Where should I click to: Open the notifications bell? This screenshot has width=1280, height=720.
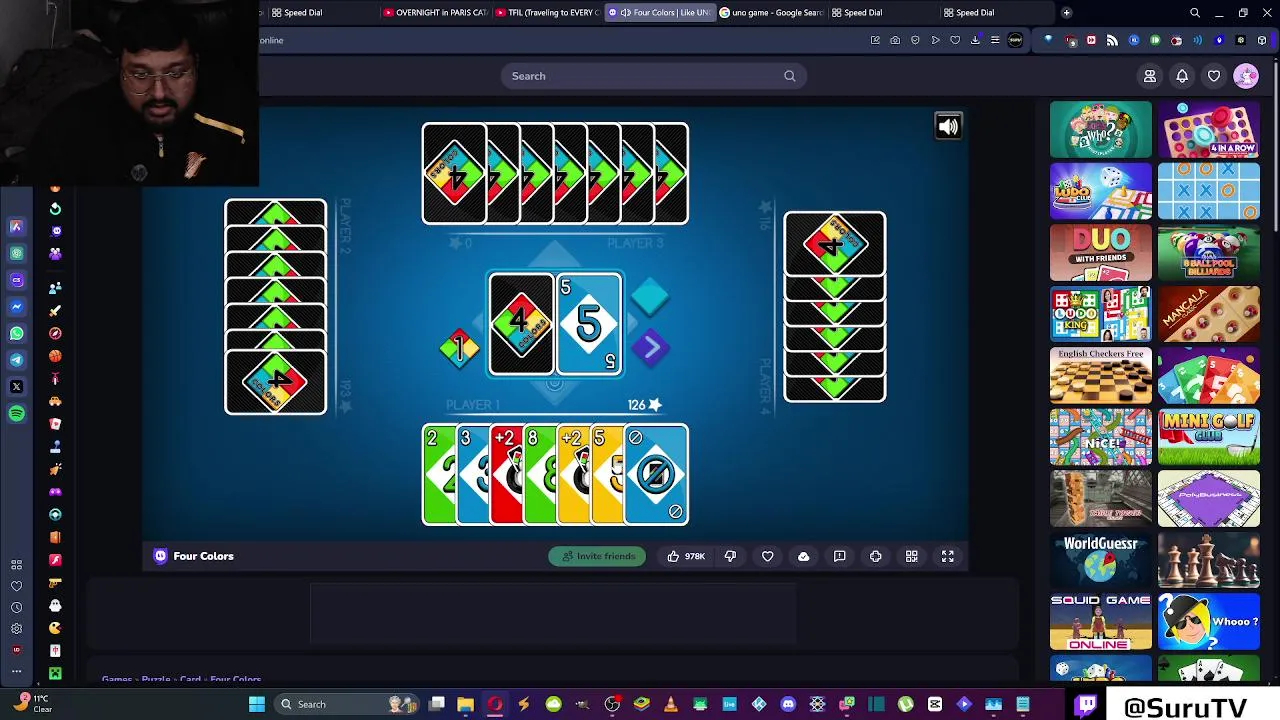click(x=1182, y=76)
